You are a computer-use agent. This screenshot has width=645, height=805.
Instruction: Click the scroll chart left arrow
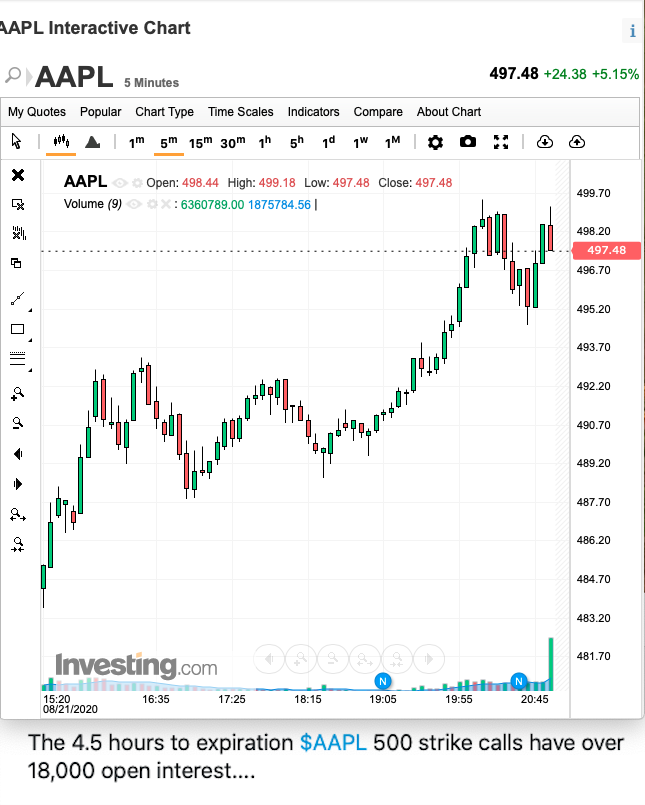click(18, 454)
